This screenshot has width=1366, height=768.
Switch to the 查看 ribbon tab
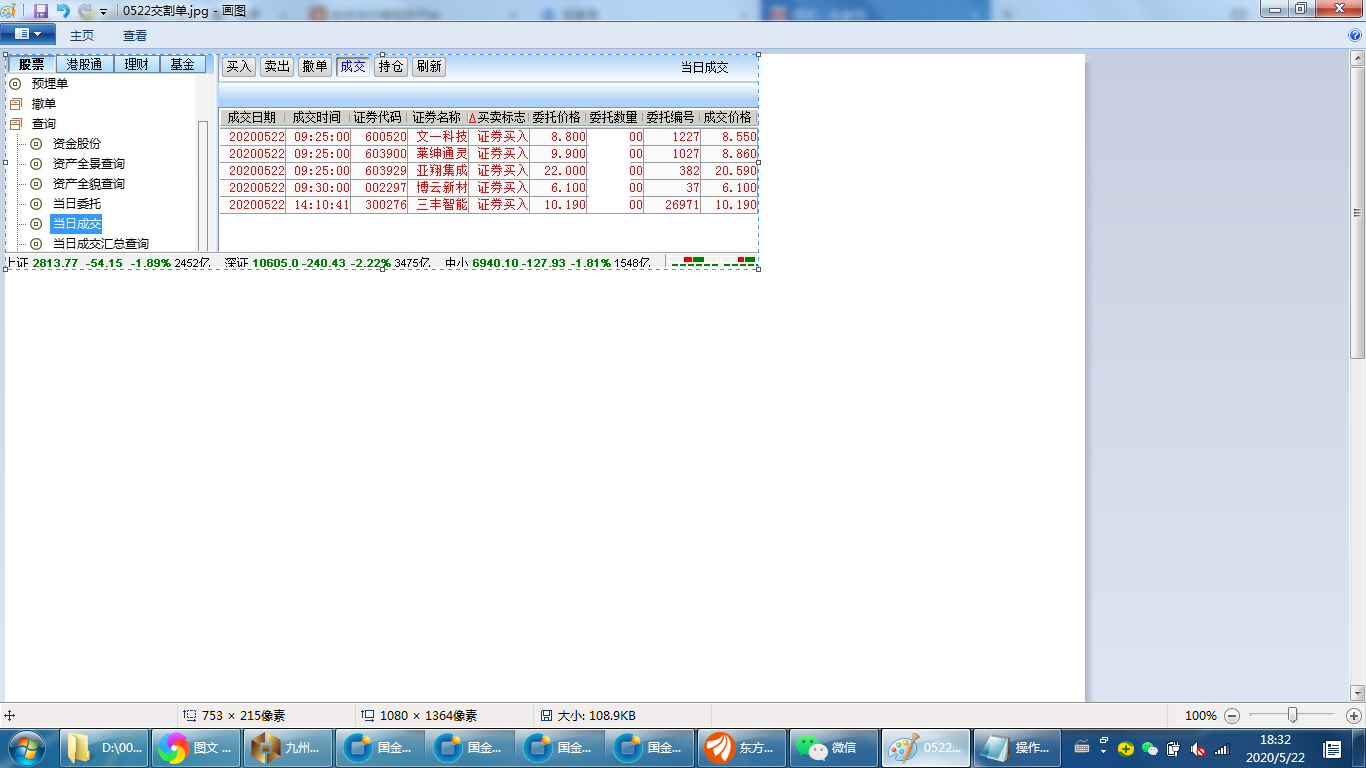tap(135, 35)
